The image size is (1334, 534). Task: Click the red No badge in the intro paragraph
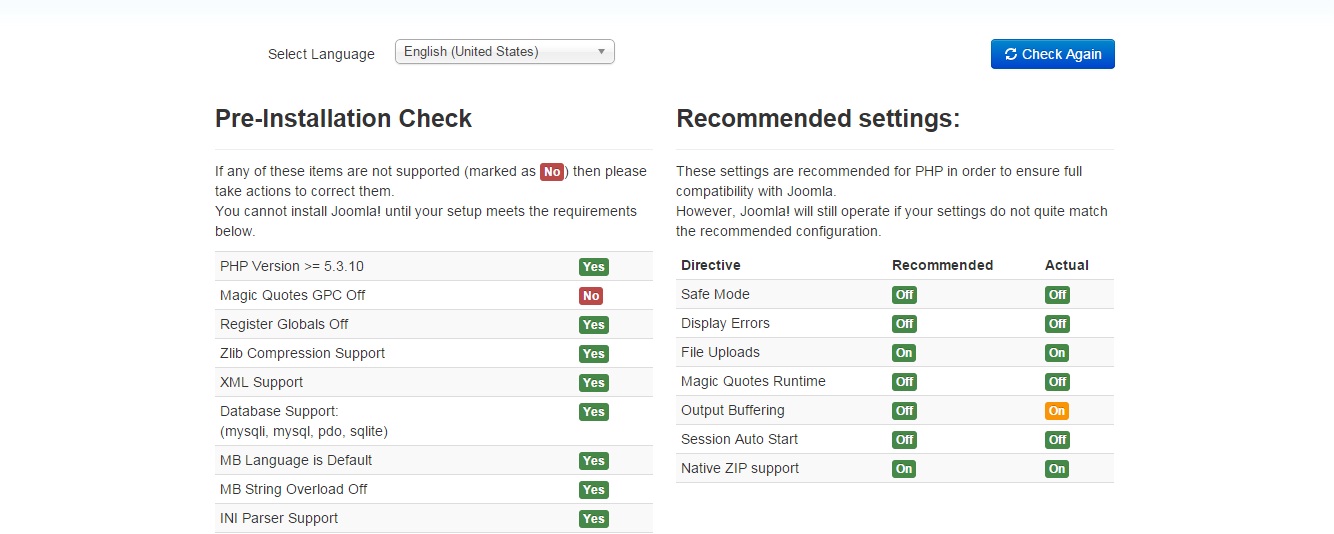552,172
